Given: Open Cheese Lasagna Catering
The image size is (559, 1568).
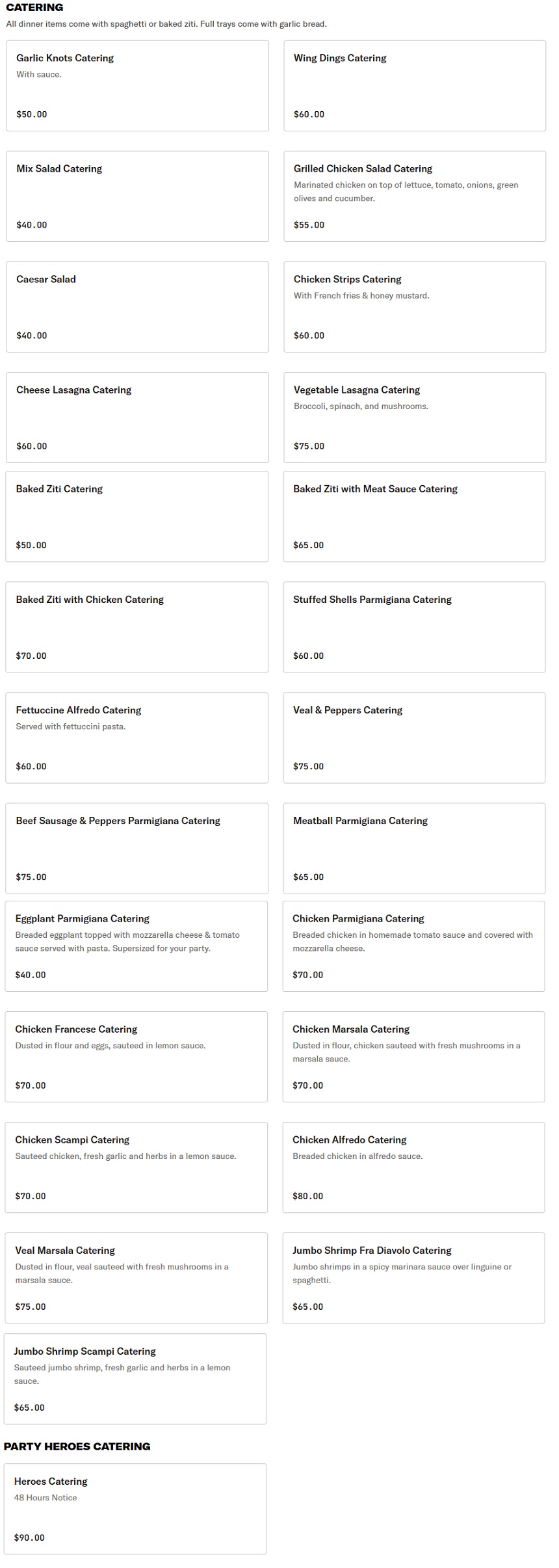Looking at the screenshot, I should point(137,418).
